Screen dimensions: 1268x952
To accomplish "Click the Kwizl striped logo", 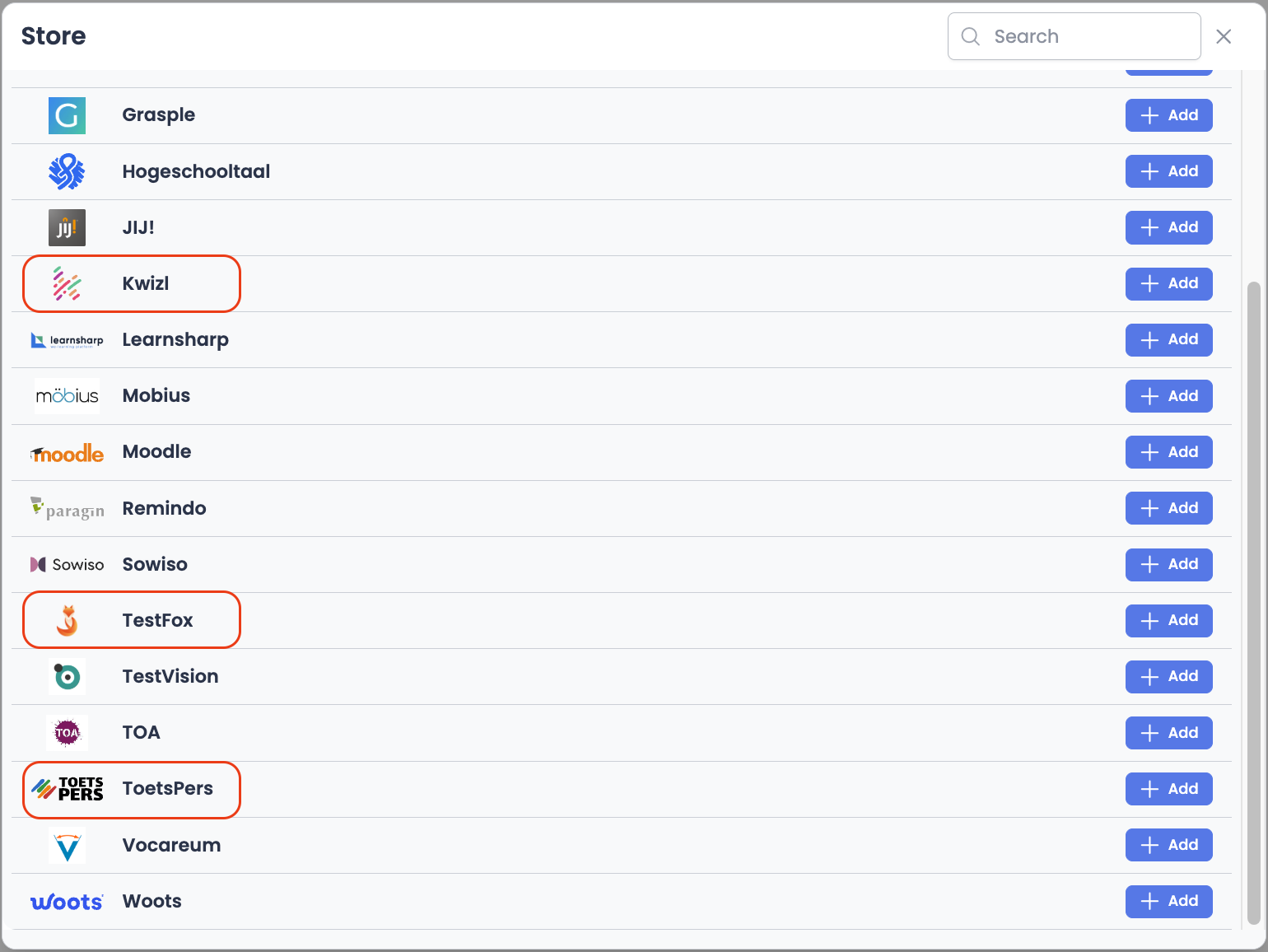I will point(67,283).
